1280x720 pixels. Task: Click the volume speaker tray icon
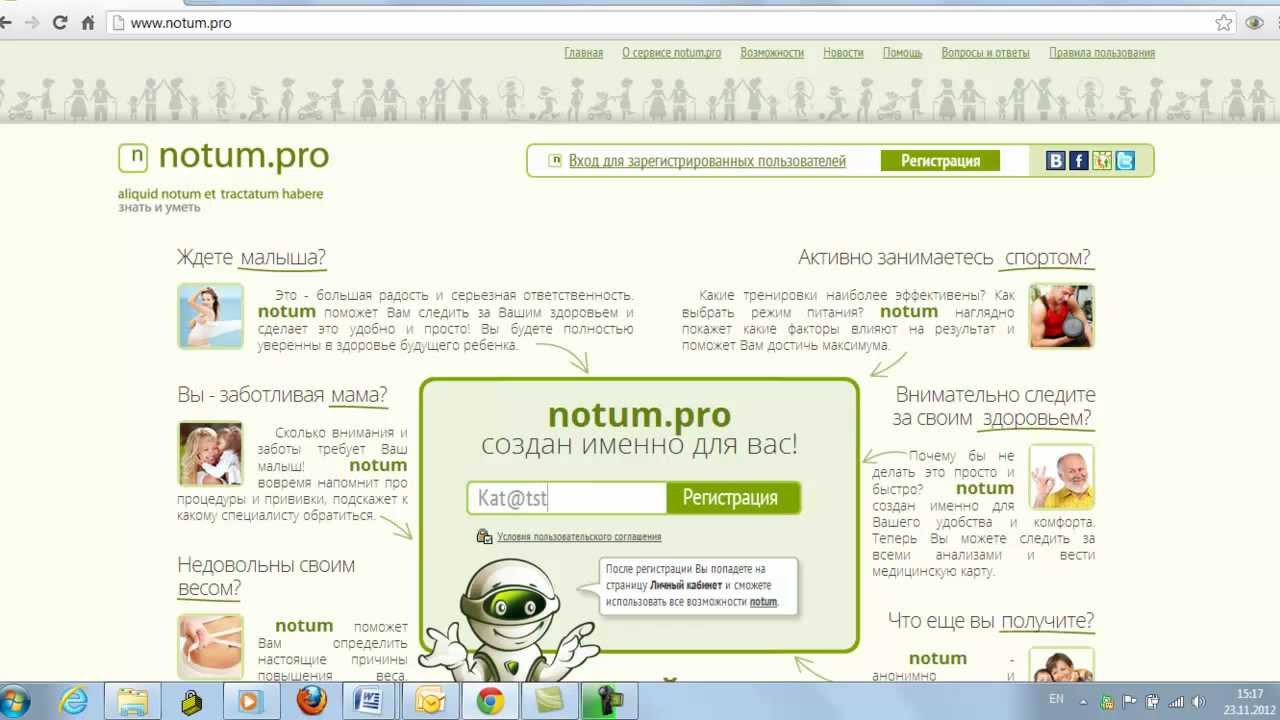pyautogui.click(x=1199, y=702)
